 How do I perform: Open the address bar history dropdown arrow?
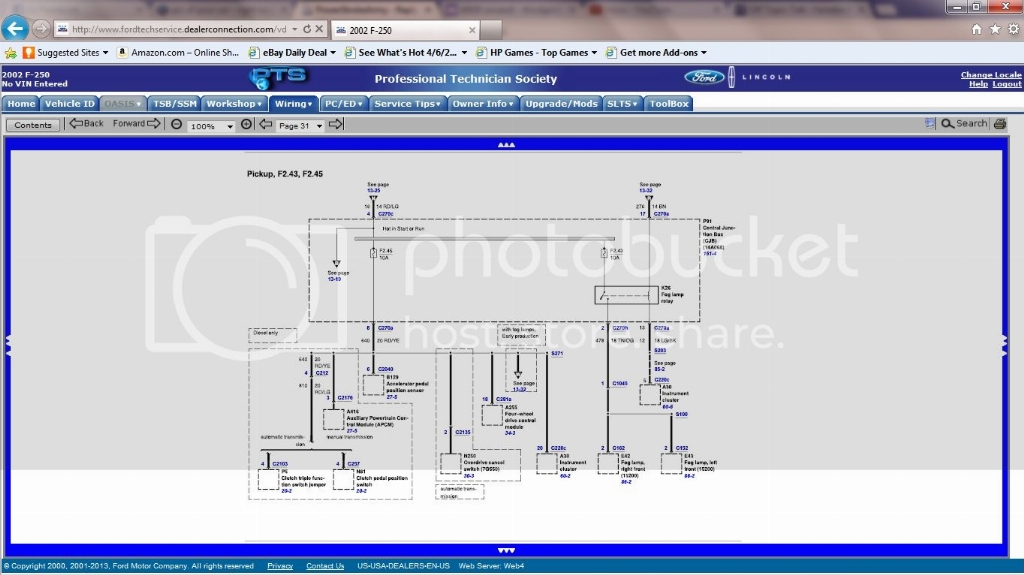click(295, 29)
